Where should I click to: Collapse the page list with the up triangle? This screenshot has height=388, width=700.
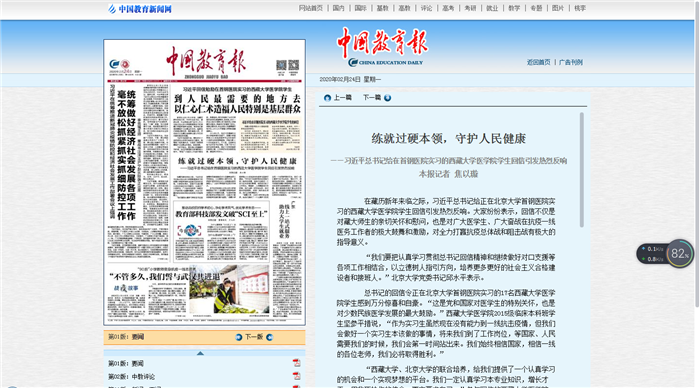tap(200, 353)
